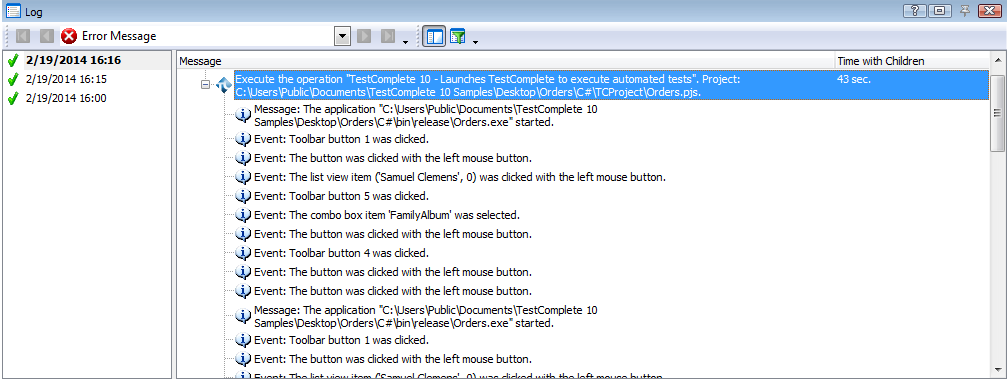Click info icon beside Toolbar button 4 event
The height and width of the screenshot is (379, 1007).
243,252
